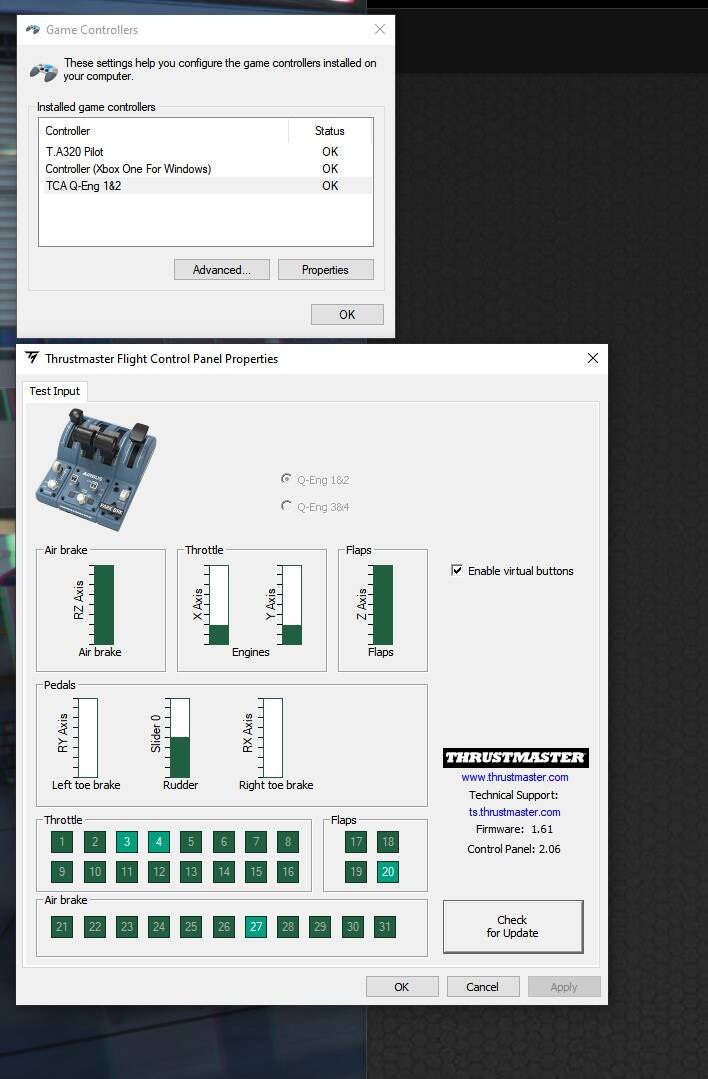Image resolution: width=708 pixels, height=1079 pixels.
Task: Click lit Flaps button indicator 20
Action: (388, 871)
